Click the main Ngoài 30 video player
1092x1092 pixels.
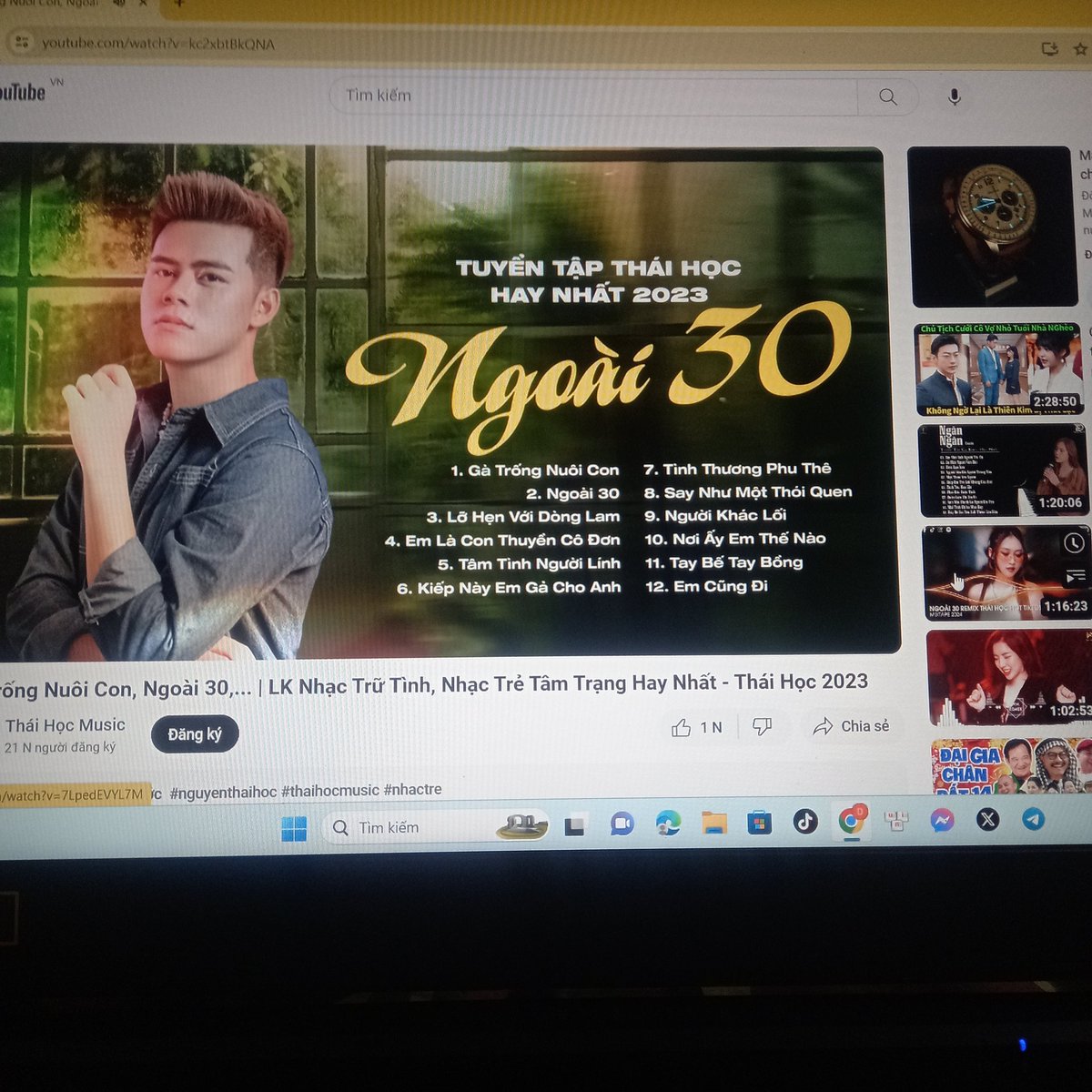tap(446, 400)
